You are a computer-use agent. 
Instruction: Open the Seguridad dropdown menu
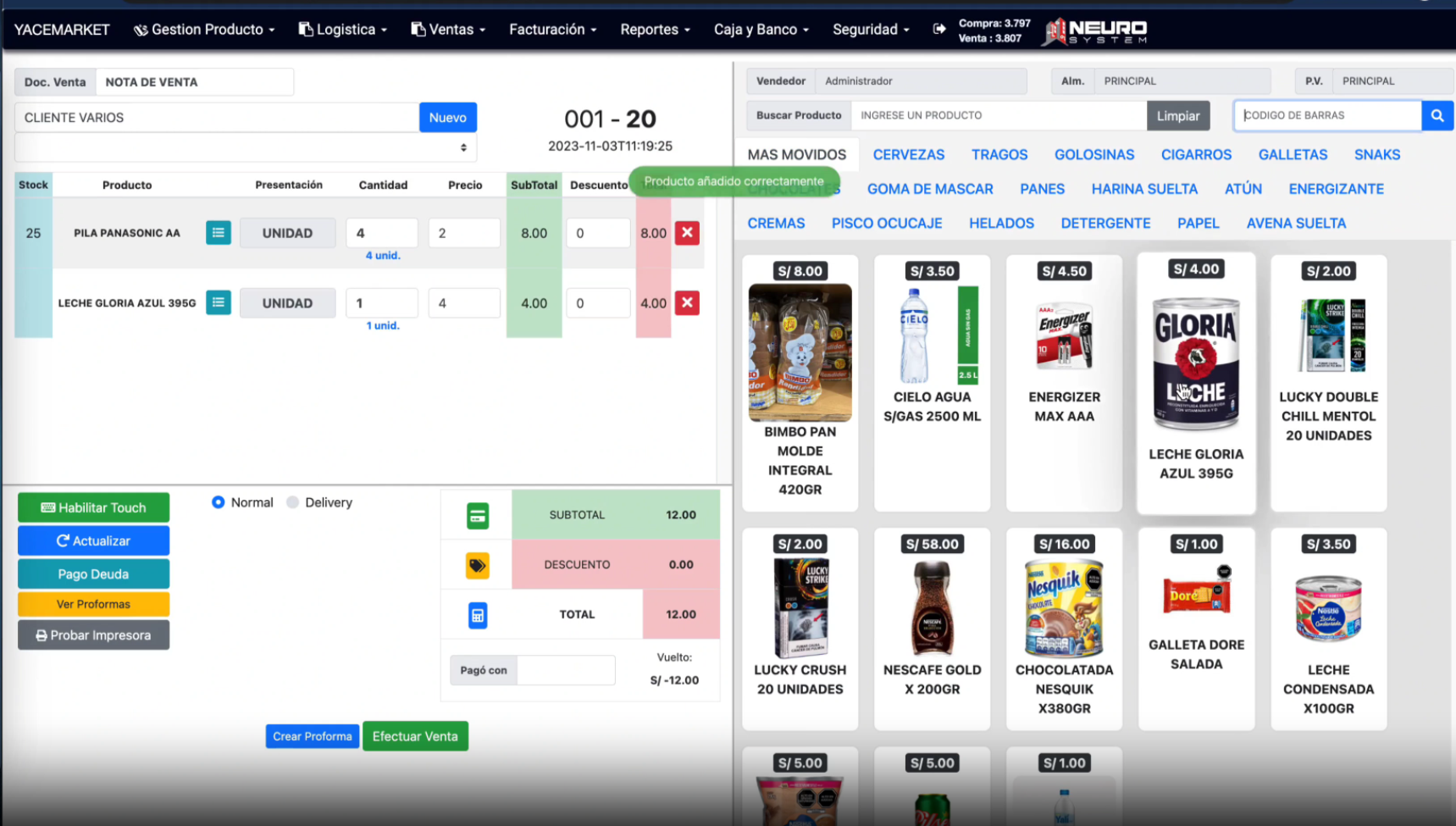pyautogui.click(x=871, y=30)
